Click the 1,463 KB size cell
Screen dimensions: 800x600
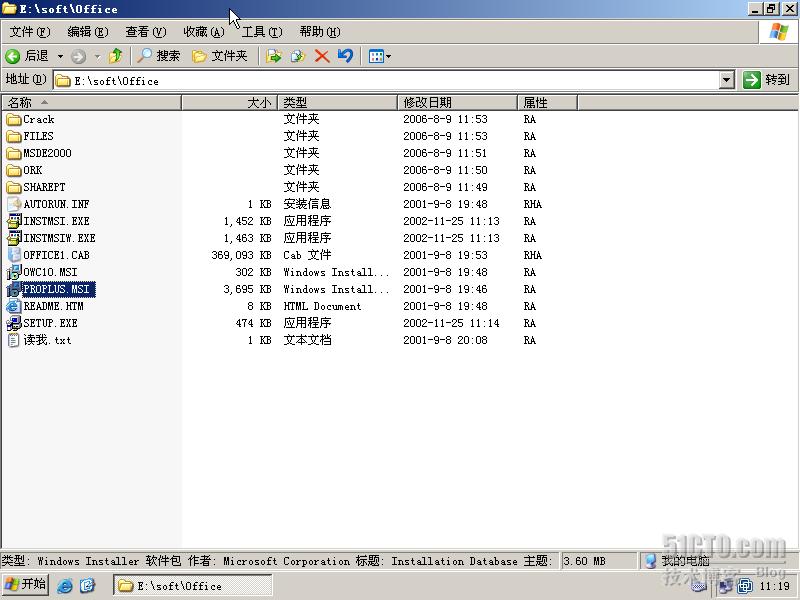click(247, 238)
